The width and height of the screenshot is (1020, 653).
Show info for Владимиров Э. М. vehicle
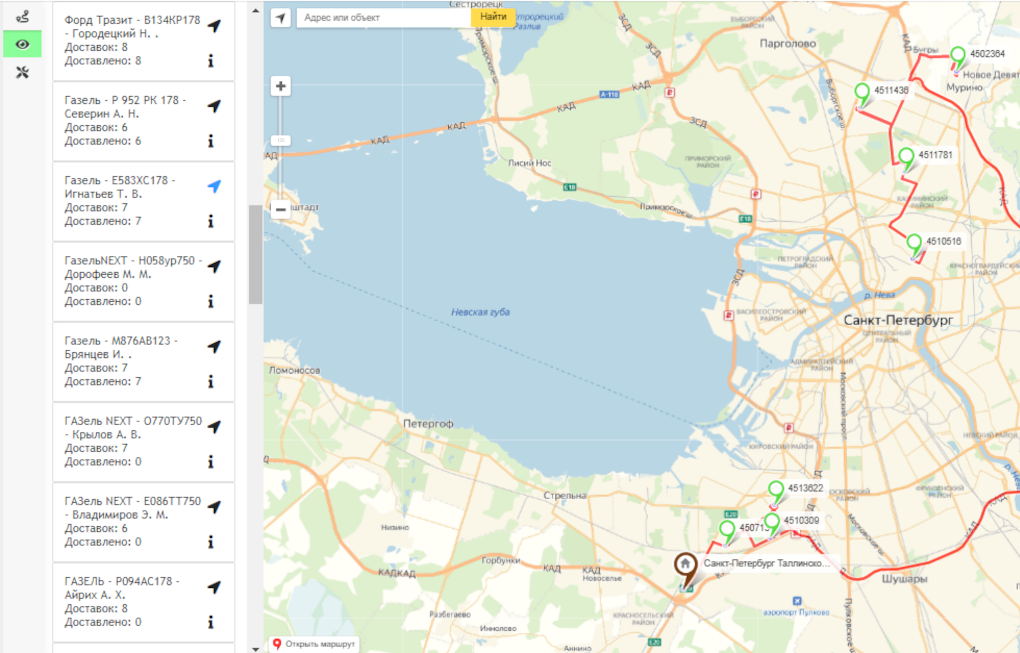tap(211, 542)
